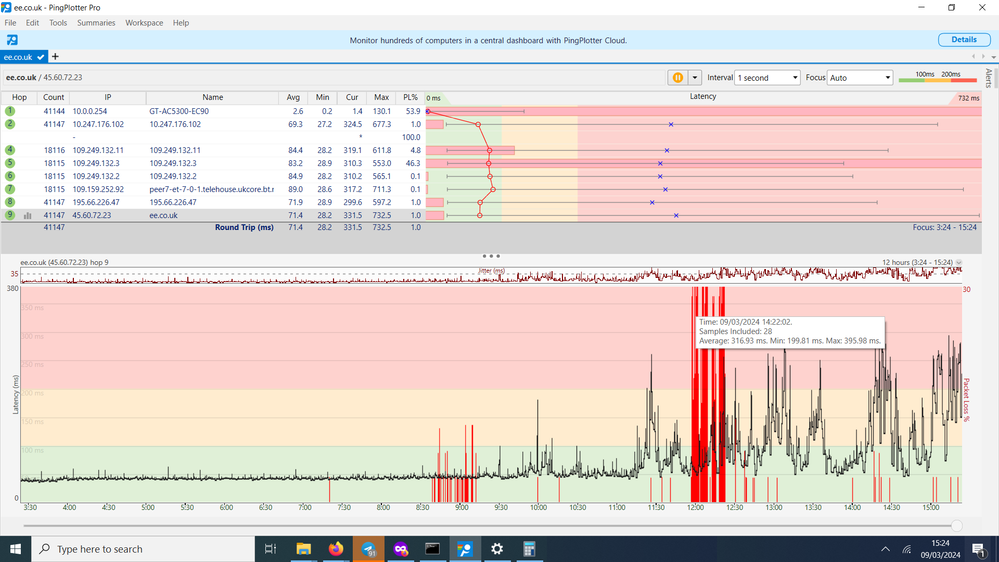Click the panel splitter three dots handle
999x562 pixels.
[x=491, y=256]
